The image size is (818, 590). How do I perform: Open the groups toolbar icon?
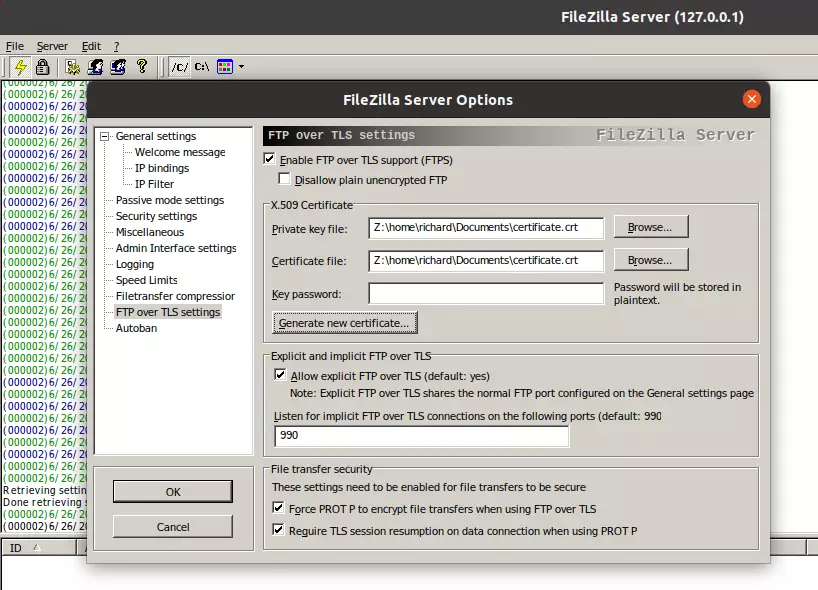pyautogui.click(x=118, y=67)
